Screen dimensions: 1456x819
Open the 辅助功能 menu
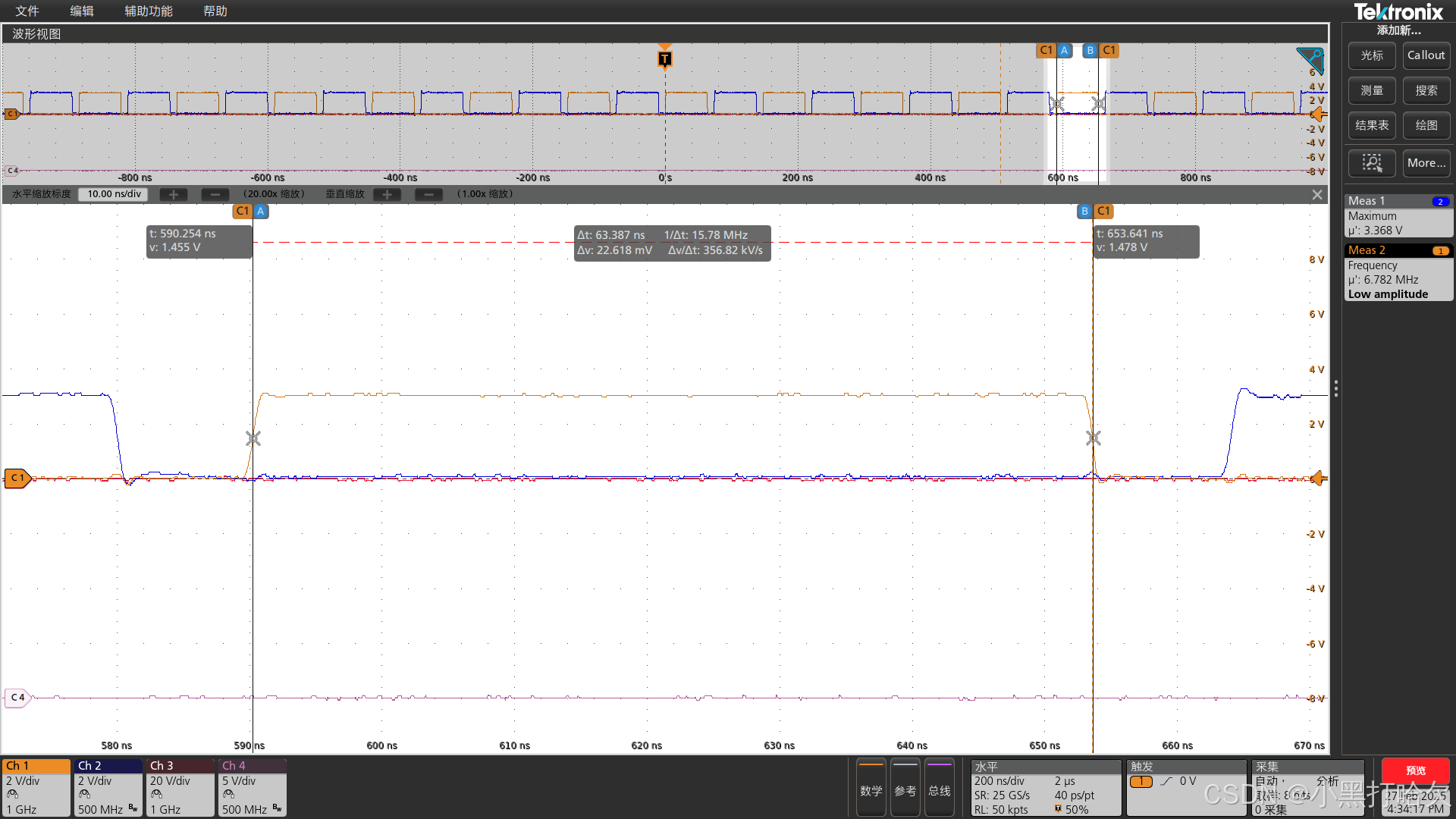[x=149, y=11]
